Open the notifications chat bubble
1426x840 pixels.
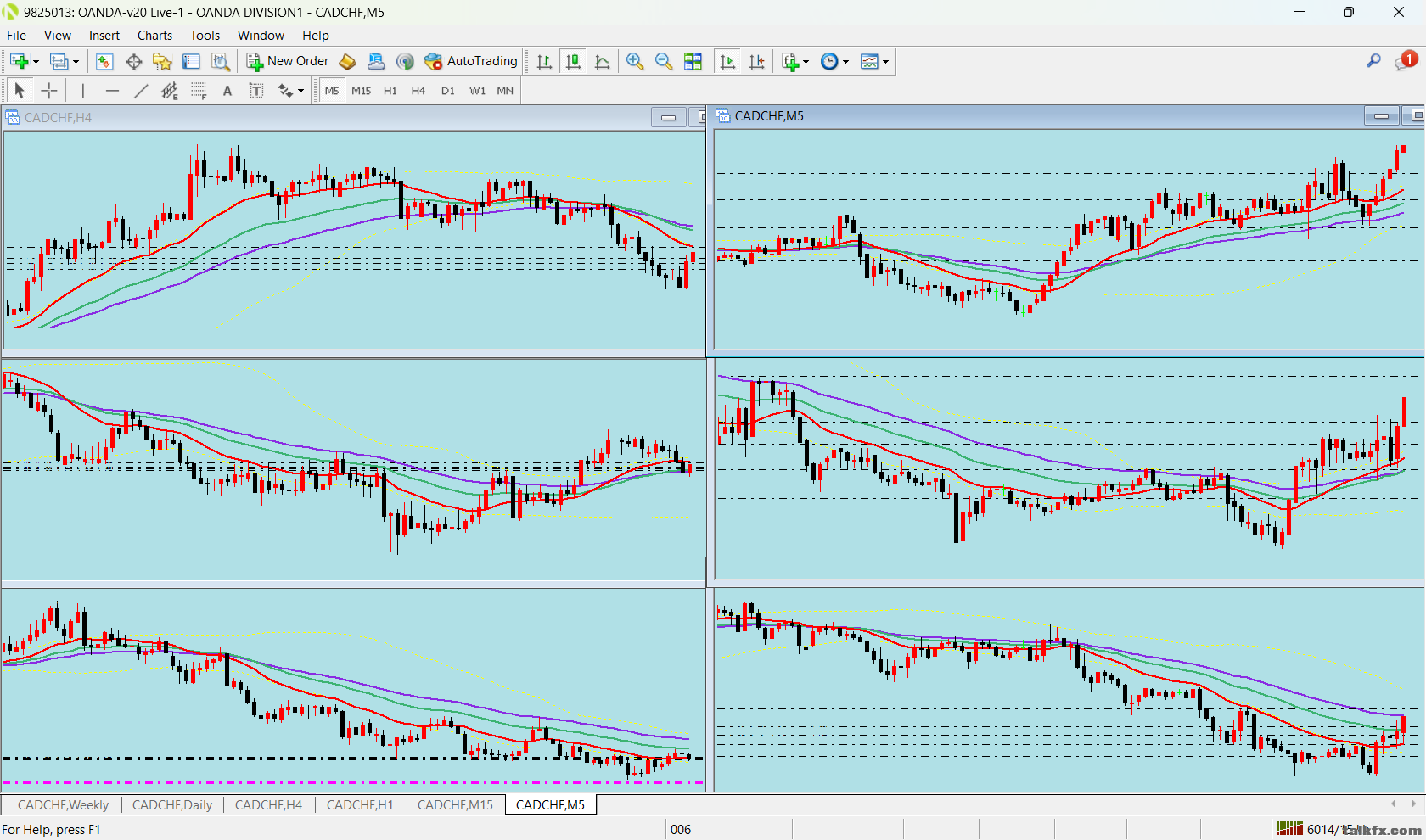click(x=1404, y=61)
